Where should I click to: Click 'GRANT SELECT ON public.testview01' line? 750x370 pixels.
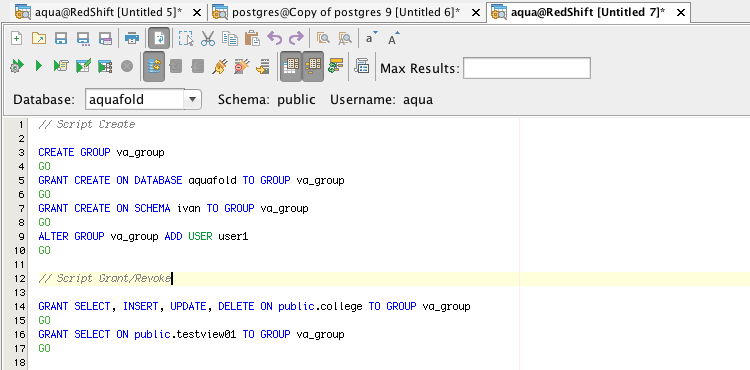click(x=191, y=334)
